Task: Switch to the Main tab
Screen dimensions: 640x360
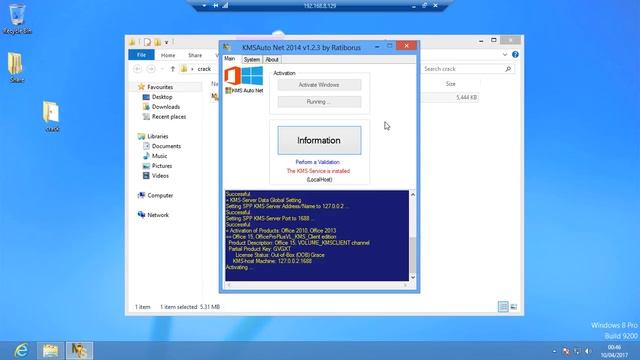Action: pos(230,59)
